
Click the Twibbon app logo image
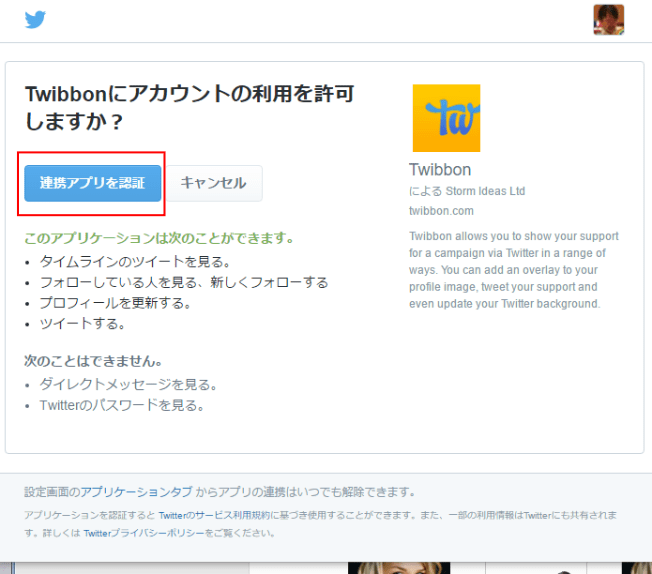[x=446, y=118]
